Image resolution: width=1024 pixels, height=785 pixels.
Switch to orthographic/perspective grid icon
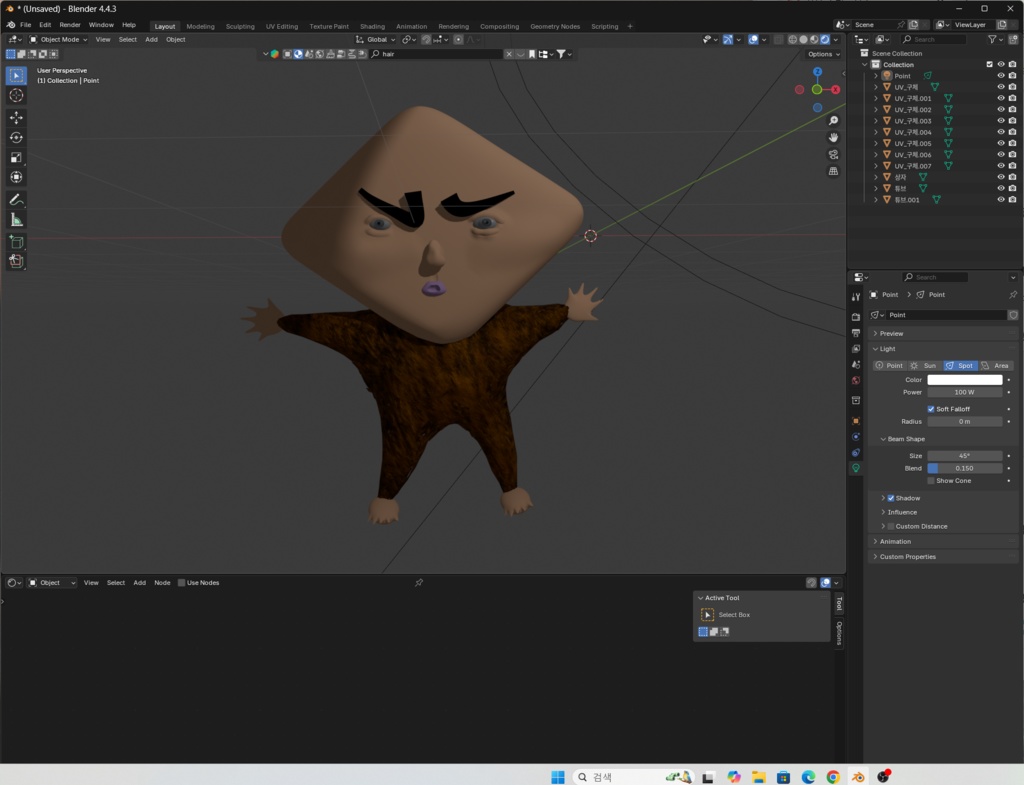pos(833,171)
